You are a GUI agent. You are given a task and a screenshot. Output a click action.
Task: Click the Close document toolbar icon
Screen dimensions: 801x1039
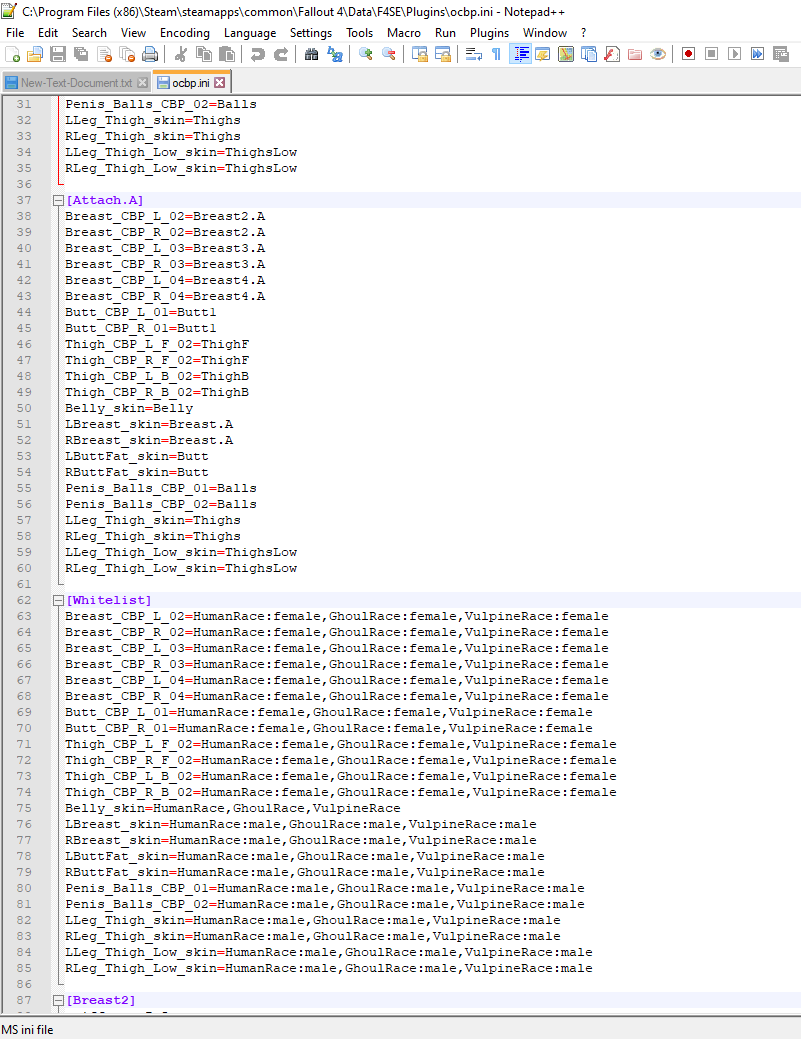coord(104,54)
